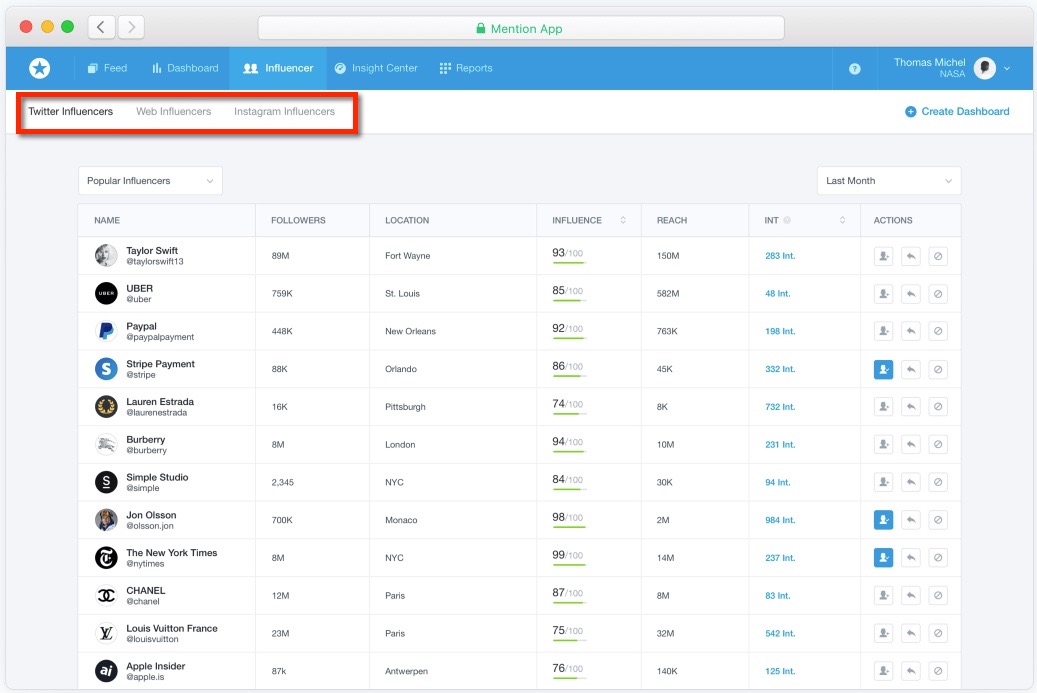Reply to Simple Studio with the arrow icon
Screen dimensions: 1037x693
pos(911,482)
